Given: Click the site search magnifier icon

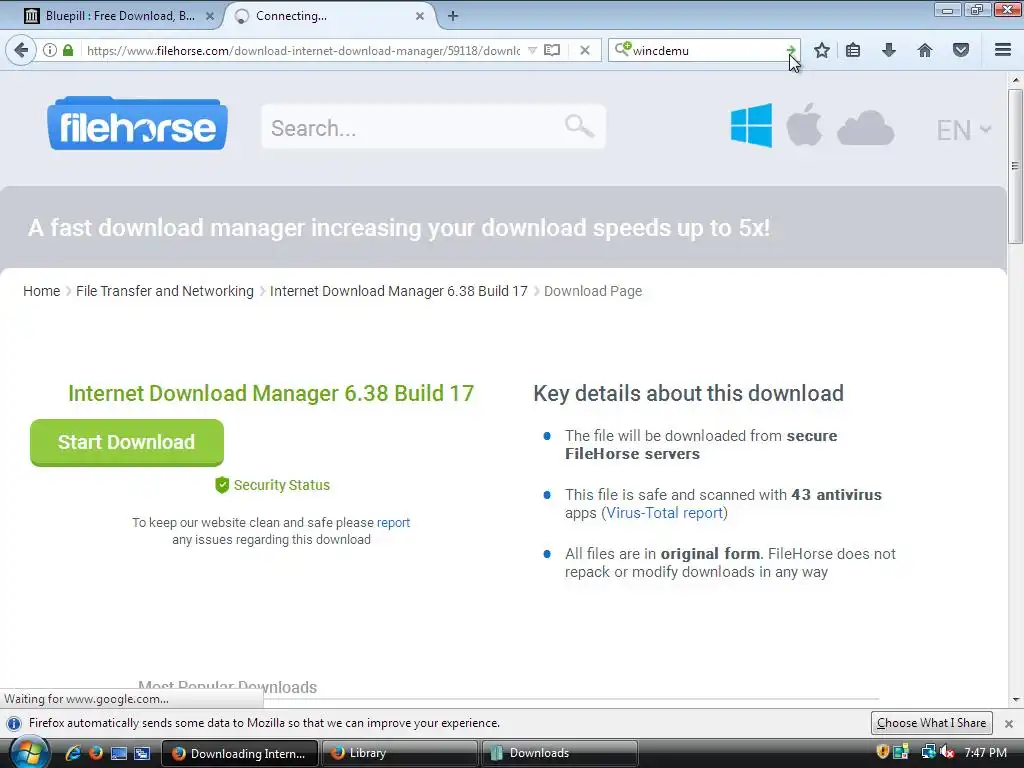Looking at the screenshot, I should click(579, 126).
